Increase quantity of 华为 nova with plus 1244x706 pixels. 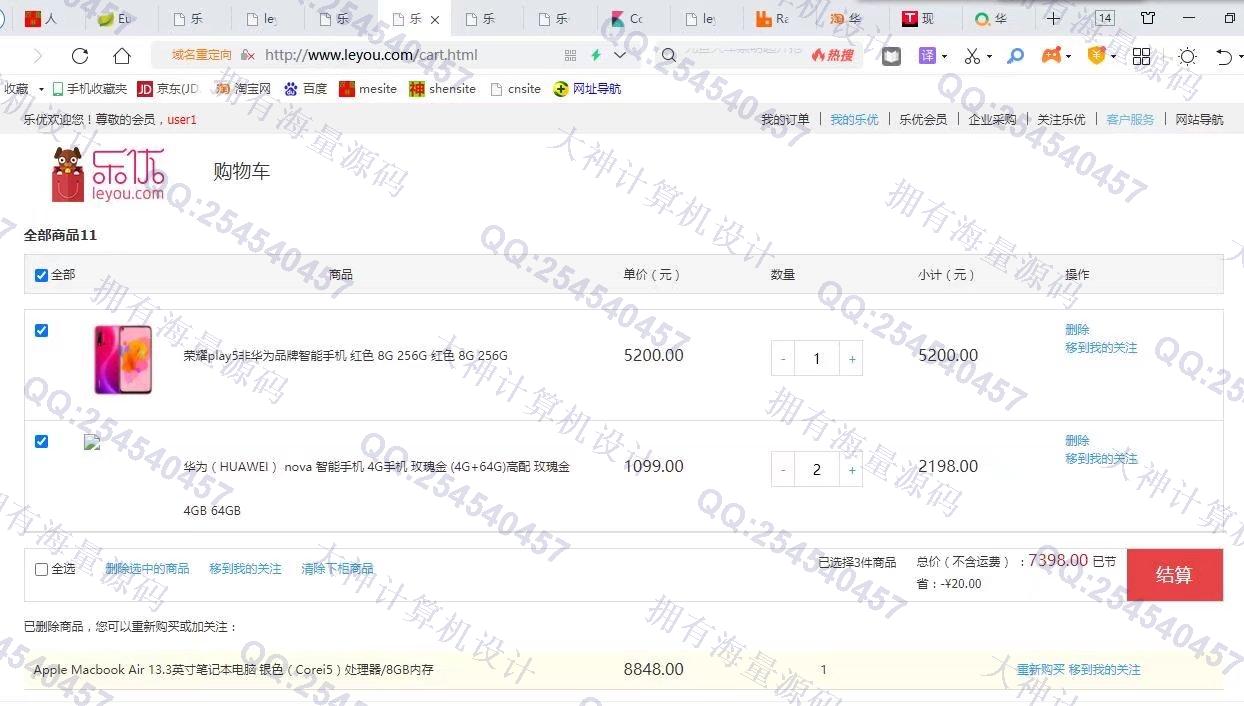click(852, 470)
